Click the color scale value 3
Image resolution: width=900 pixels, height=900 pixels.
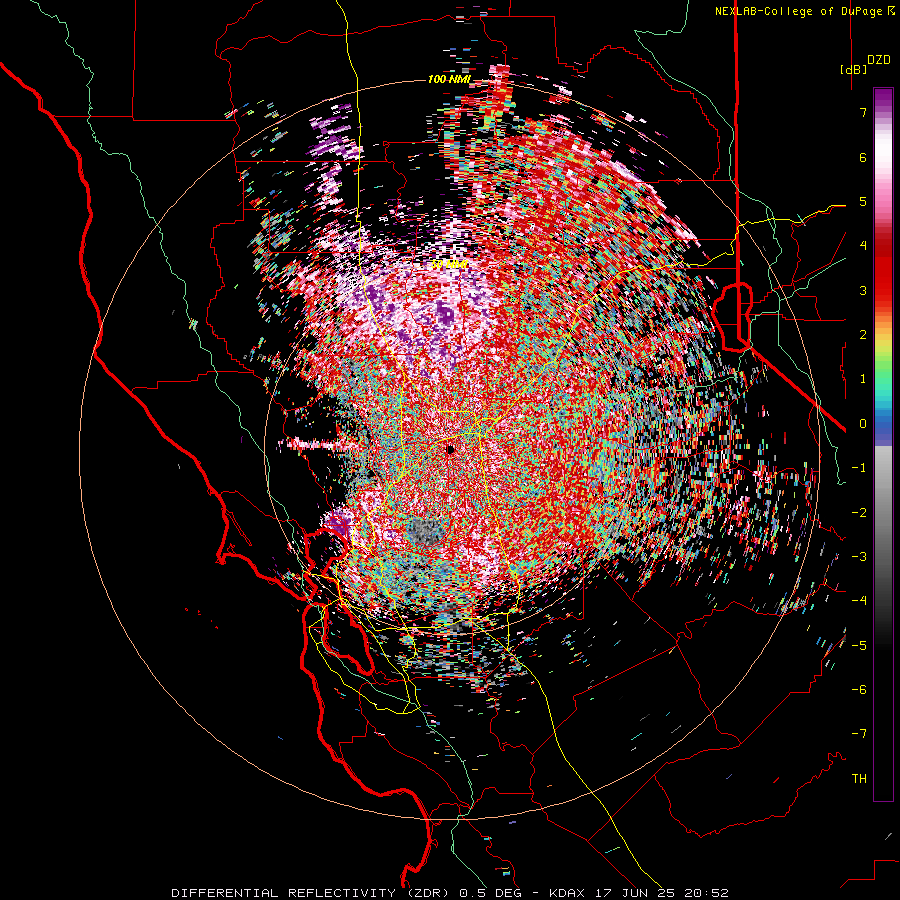coord(863,290)
